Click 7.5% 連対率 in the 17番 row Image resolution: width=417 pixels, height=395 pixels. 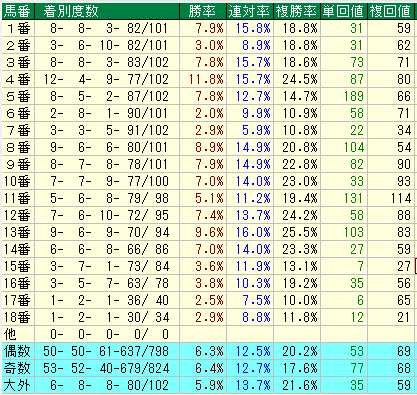pyautogui.click(x=256, y=300)
